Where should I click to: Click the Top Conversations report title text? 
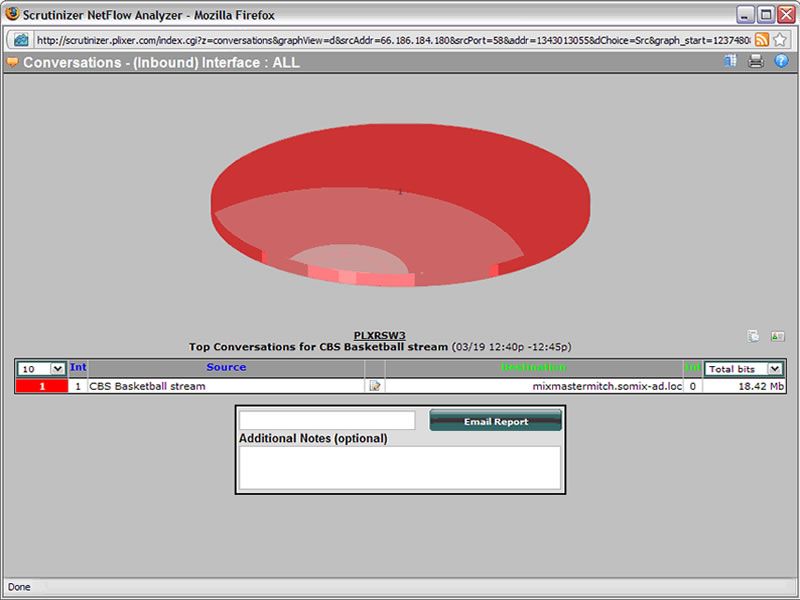click(380, 347)
